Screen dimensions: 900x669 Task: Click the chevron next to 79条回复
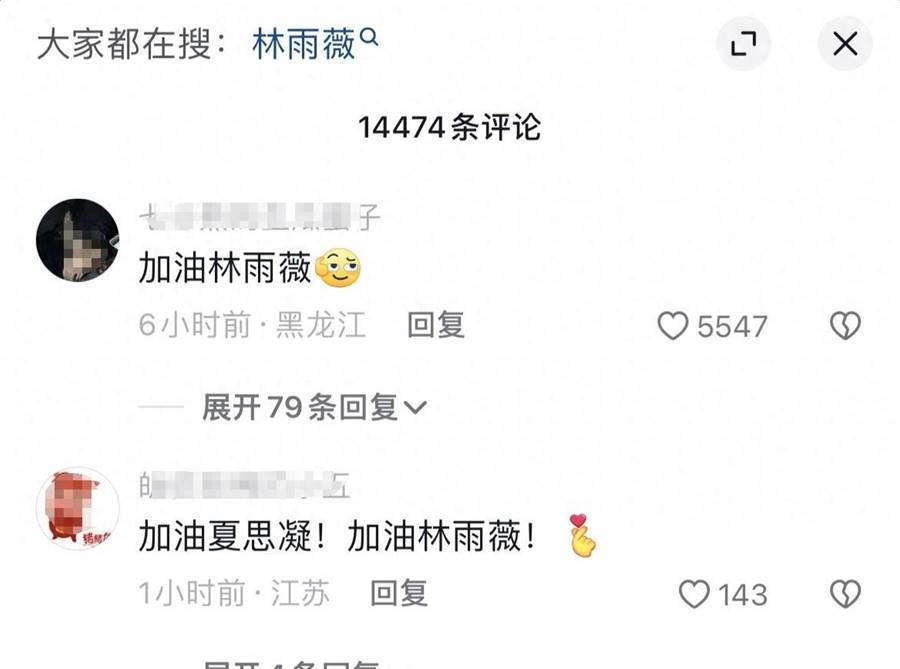click(x=415, y=407)
